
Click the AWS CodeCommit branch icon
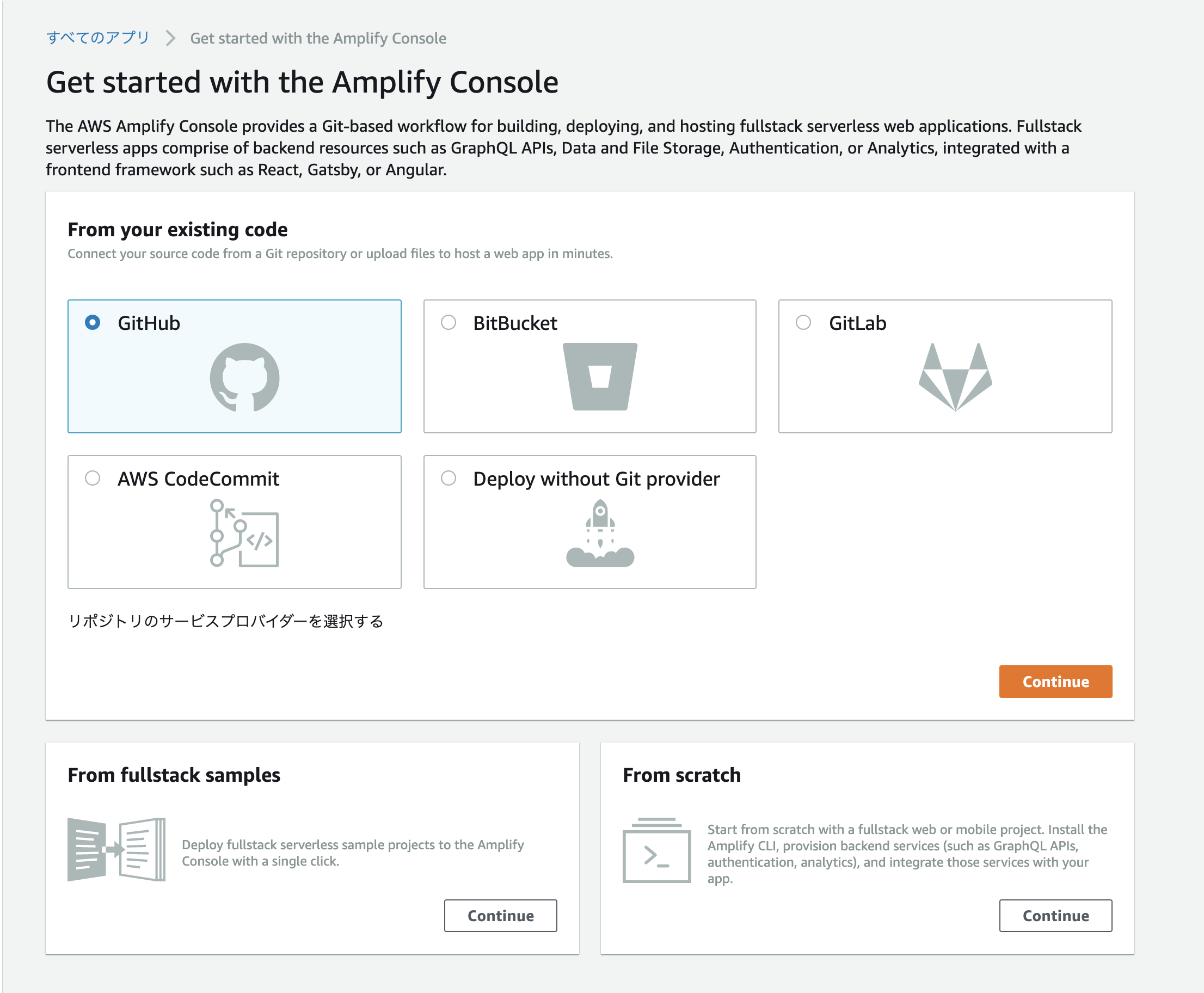coord(244,533)
